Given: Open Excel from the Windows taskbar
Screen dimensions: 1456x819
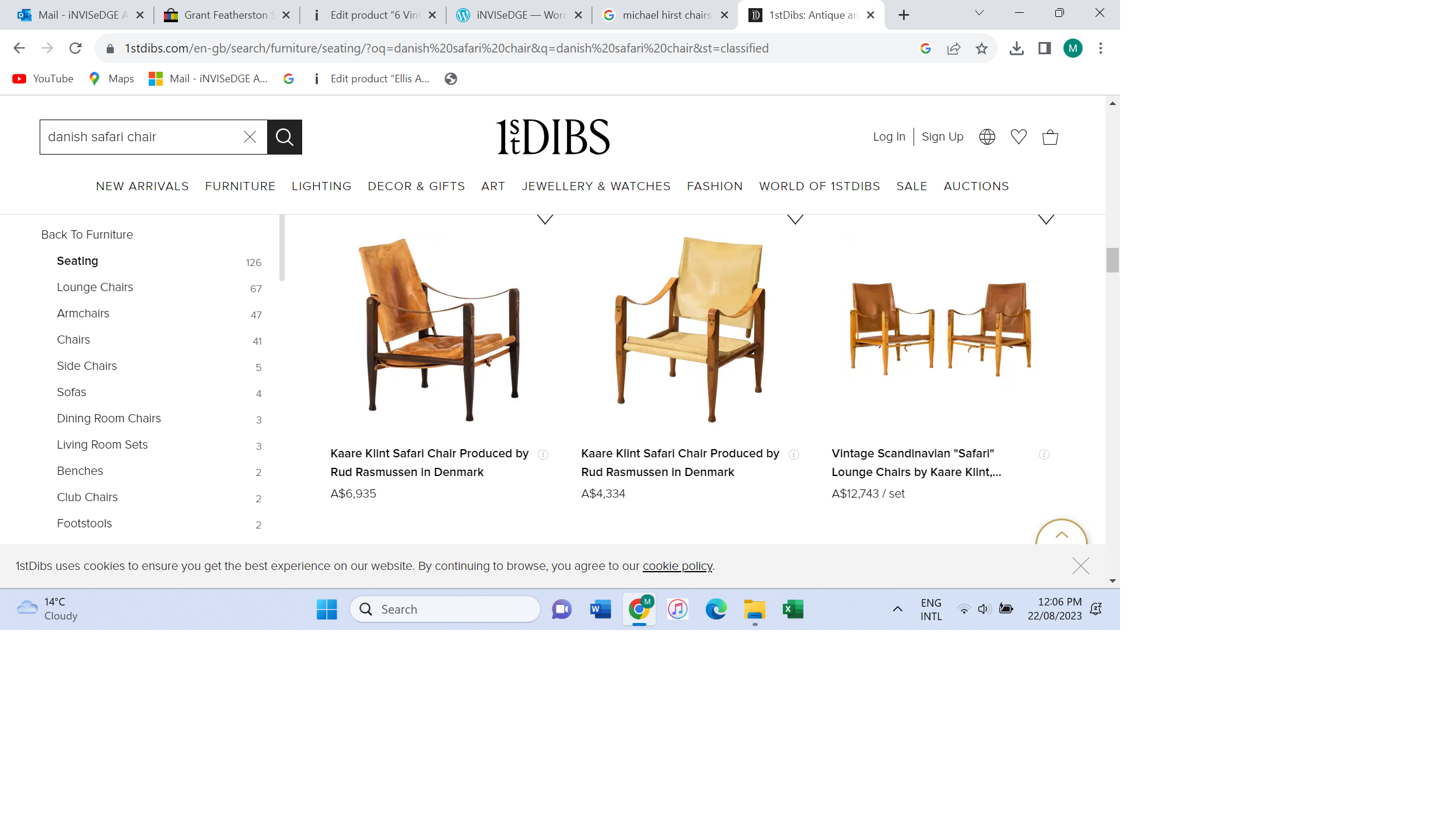Looking at the screenshot, I should (793, 609).
